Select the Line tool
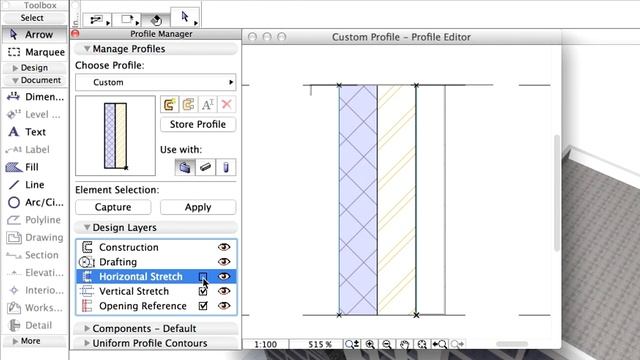This screenshot has height=360, width=640. (34, 184)
